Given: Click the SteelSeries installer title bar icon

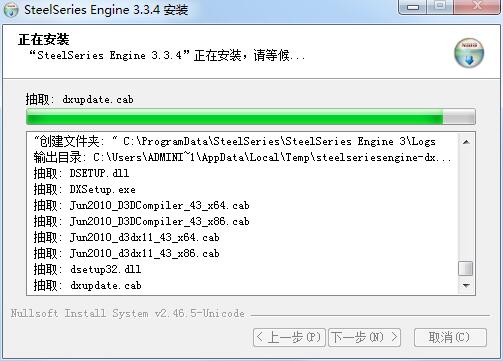Looking at the screenshot, I should (11, 10).
